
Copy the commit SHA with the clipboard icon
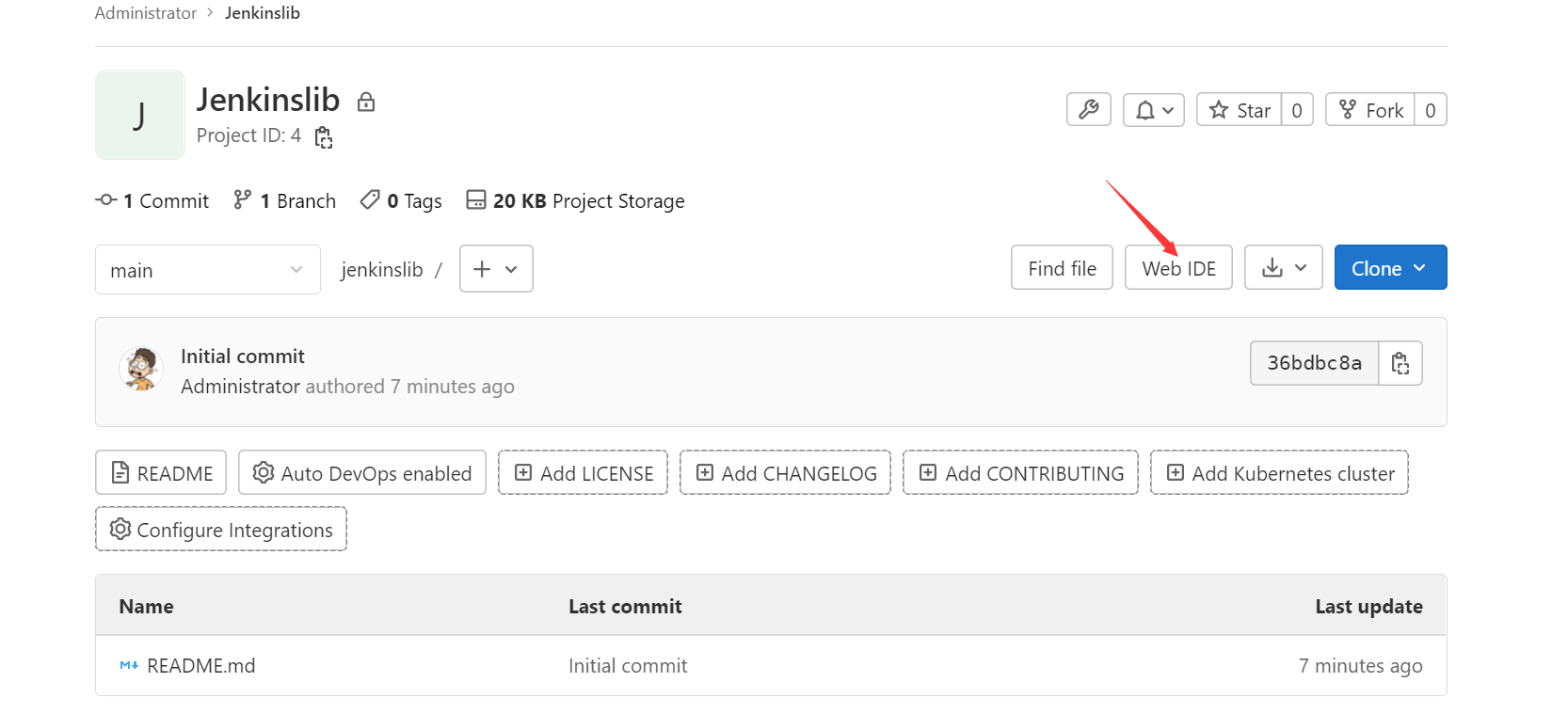pyautogui.click(x=1400, y=363)
